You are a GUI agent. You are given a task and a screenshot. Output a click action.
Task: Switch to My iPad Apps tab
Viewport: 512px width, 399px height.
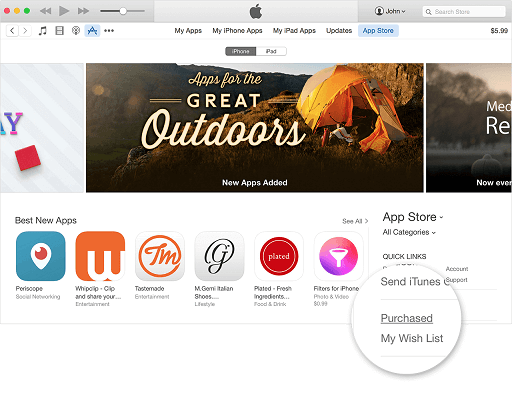pos(294,31)
